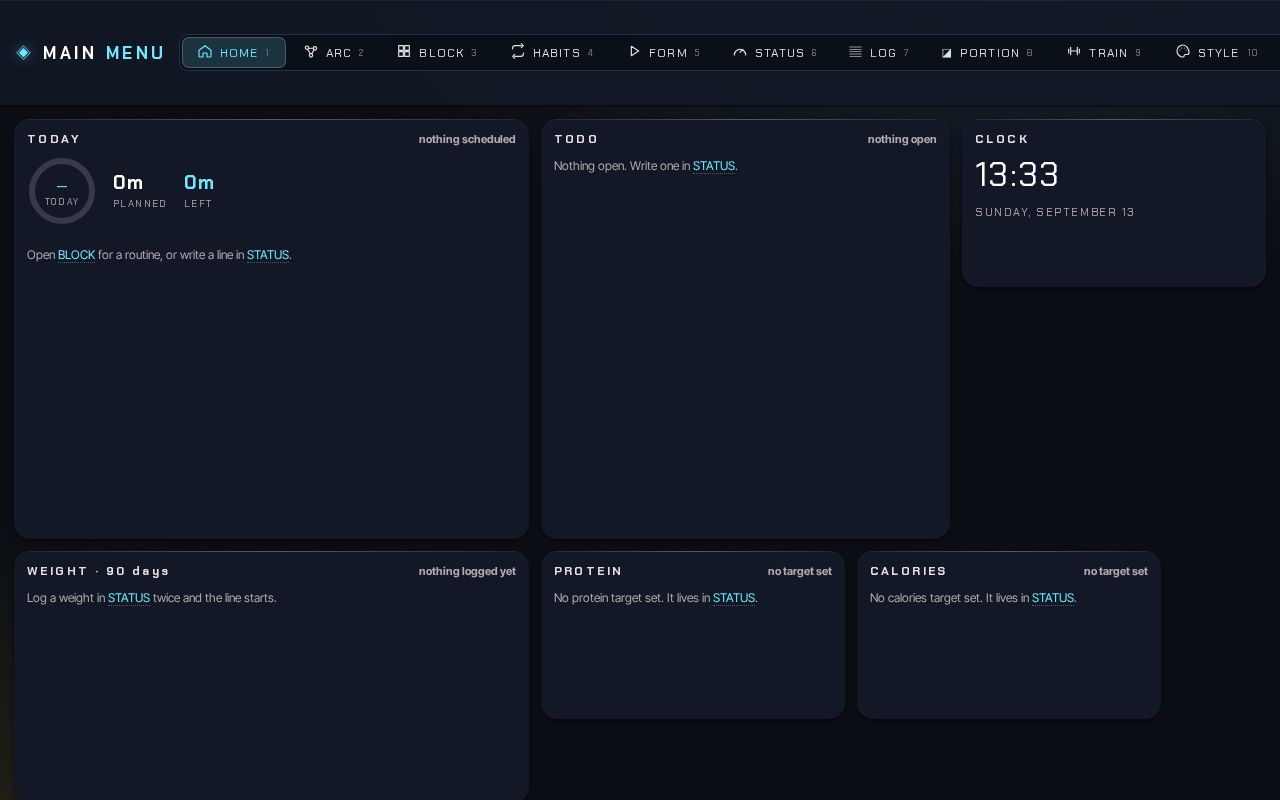This screenshot has height=800, width=1280.
Task: Switch to the ARC tab label
Action: point(339,53)
